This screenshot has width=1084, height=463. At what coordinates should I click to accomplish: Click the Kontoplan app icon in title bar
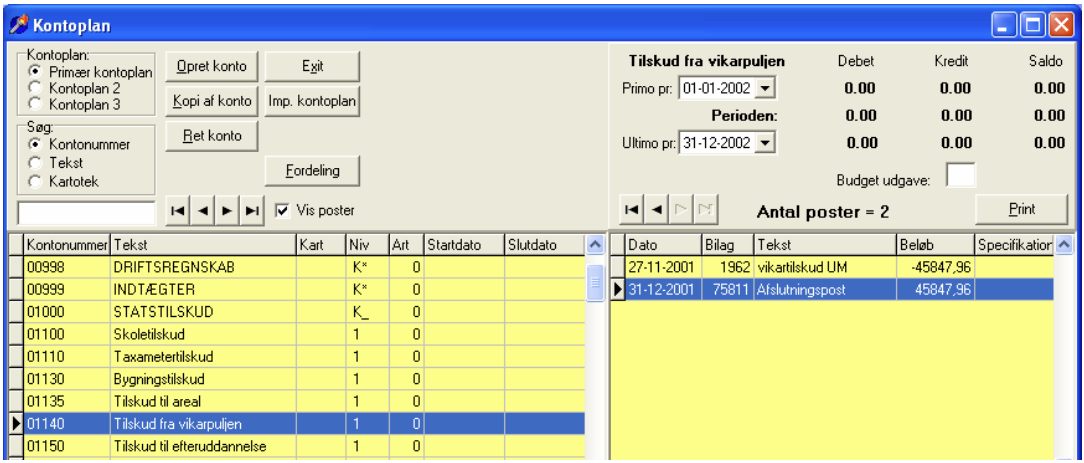tap(18, 26)
